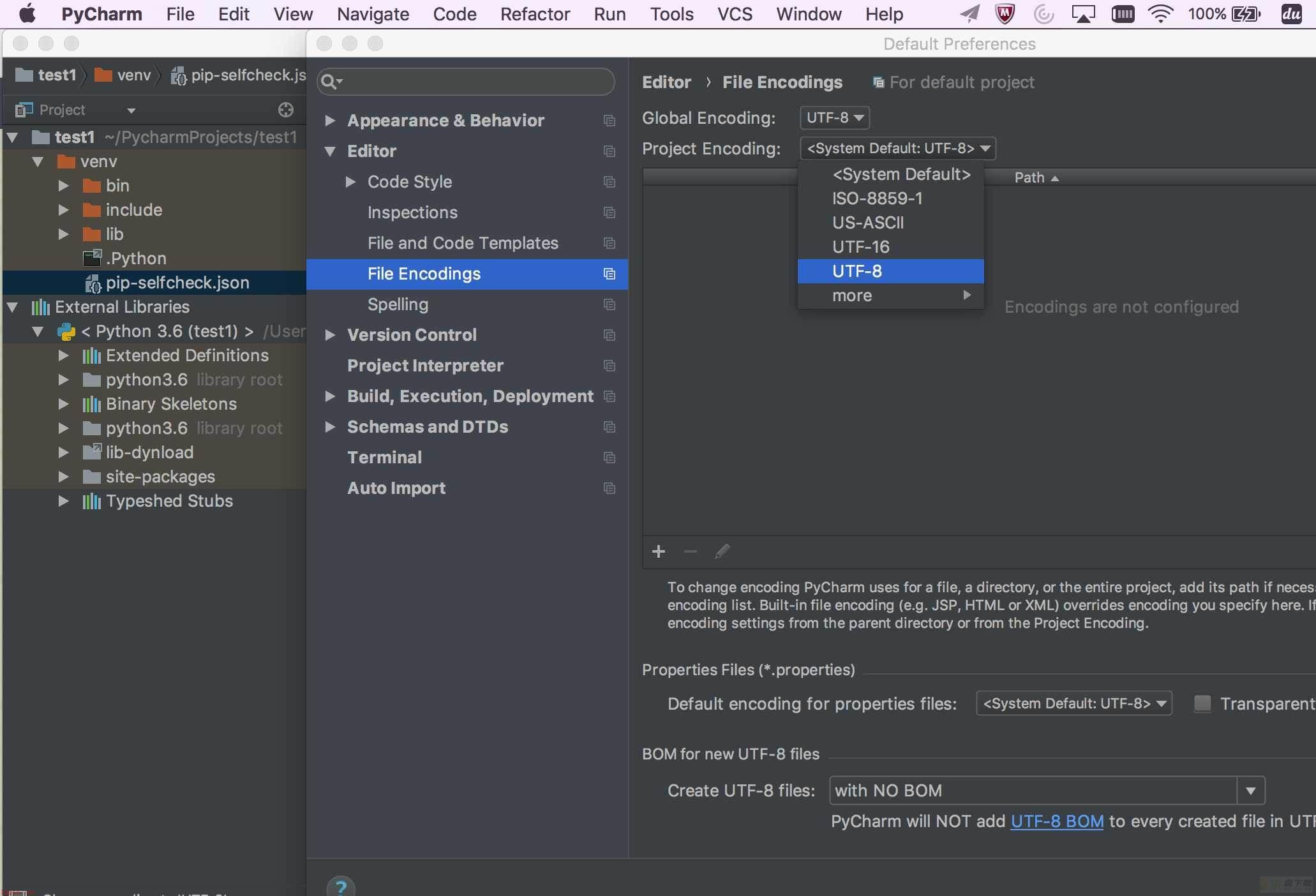1316x896 pixels.
Task: Click the add path plus icon
Action: tap(659, 551)
